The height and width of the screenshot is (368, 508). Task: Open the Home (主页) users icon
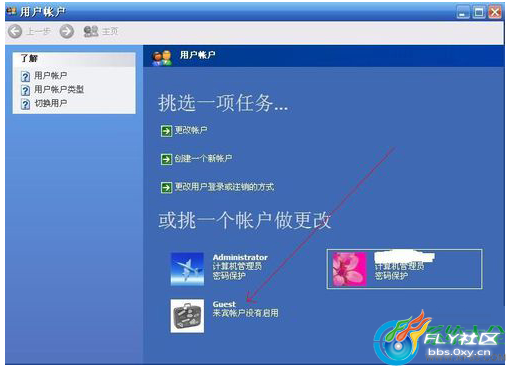click(x=91, y=31)
